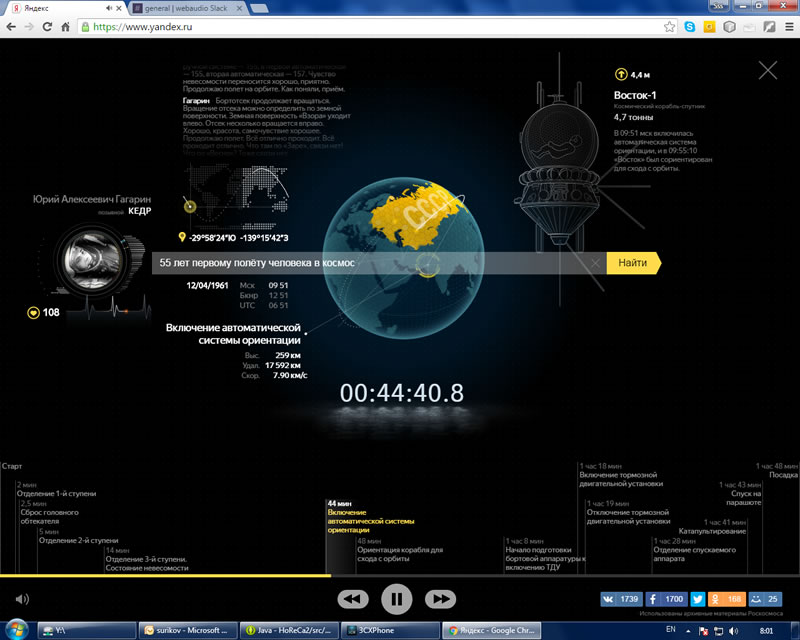Share on Twitter
Image resolution: width=800 pixels, height=640 pixels.
(697, 599)
